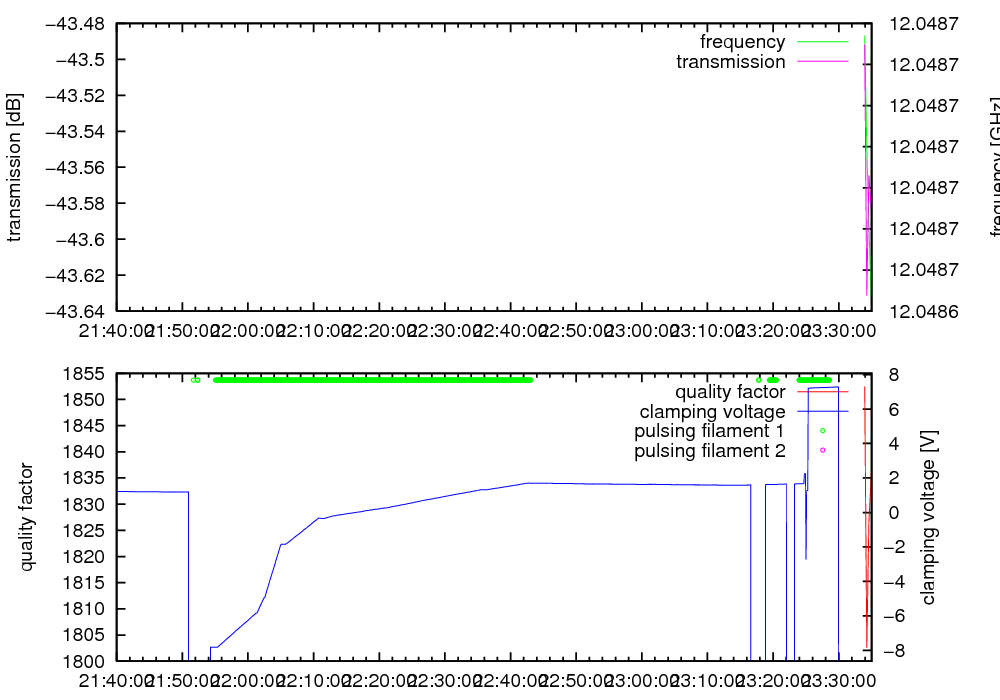Click the 12.0486 tick on frequency axis
This screenshot has height=700, width=1000.
pos(923,311)
